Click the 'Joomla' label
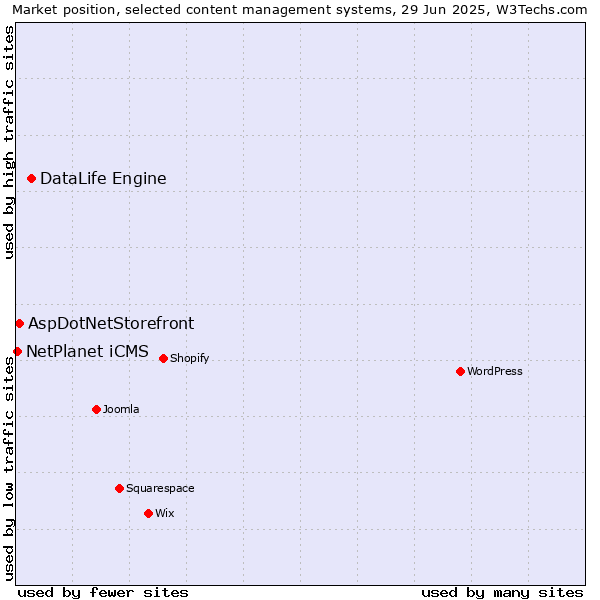The width and height of the screenshot is (600, 600). (121, 409)
